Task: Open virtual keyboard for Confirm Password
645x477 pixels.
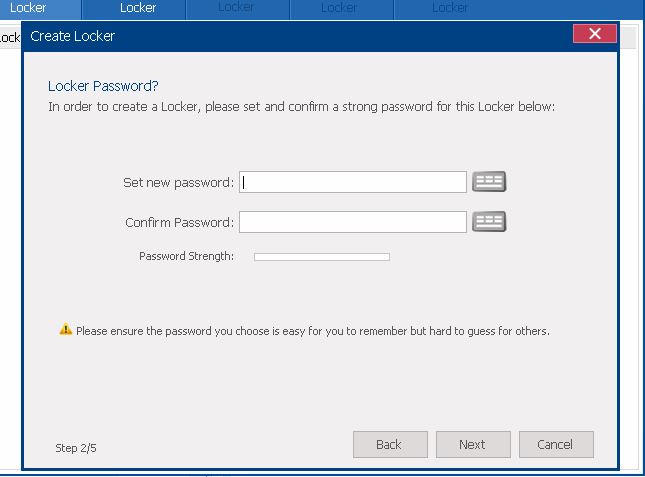Action: click(489, 222)
